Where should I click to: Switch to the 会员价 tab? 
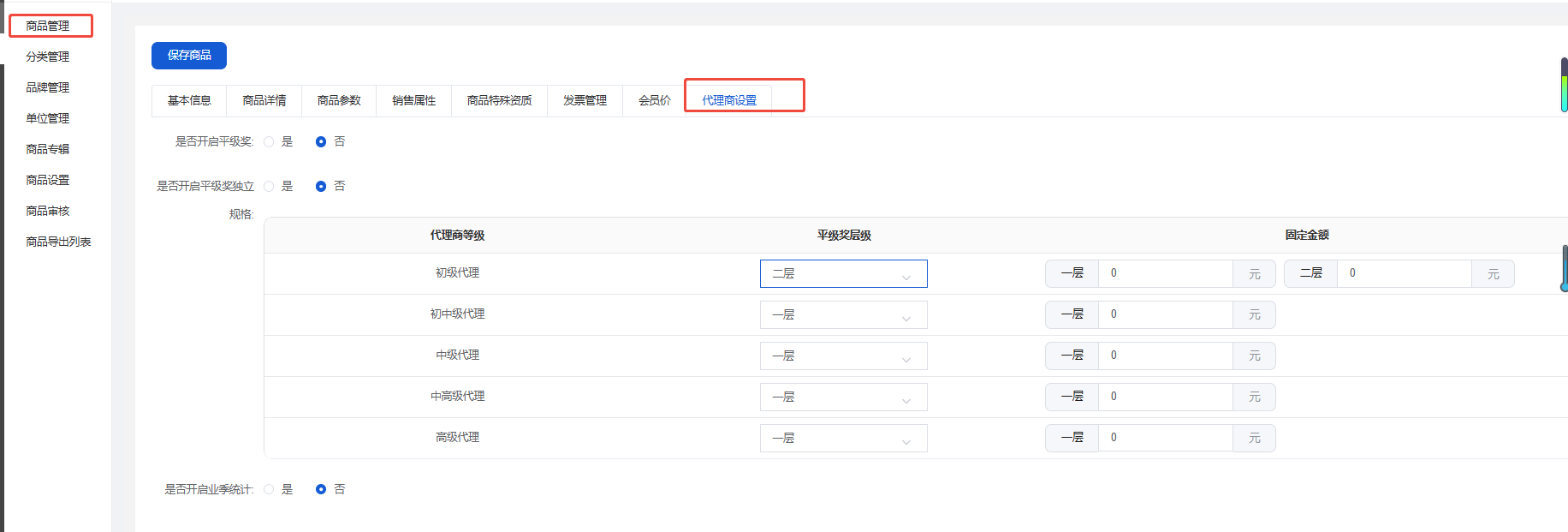tap(654, 101)
